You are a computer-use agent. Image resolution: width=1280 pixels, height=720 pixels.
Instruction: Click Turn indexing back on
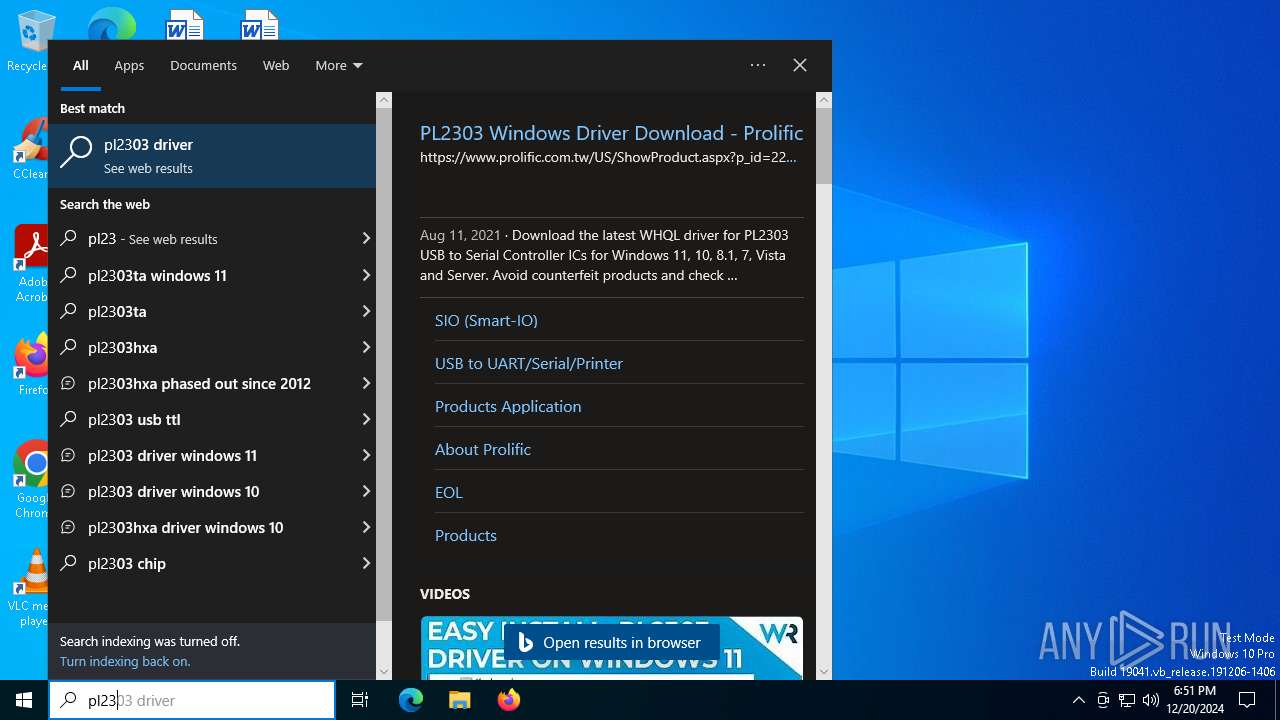[125, 661]
